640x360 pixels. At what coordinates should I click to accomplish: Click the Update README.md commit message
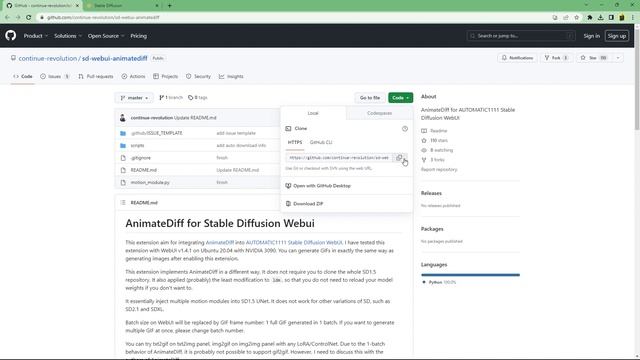coord(195,118)
